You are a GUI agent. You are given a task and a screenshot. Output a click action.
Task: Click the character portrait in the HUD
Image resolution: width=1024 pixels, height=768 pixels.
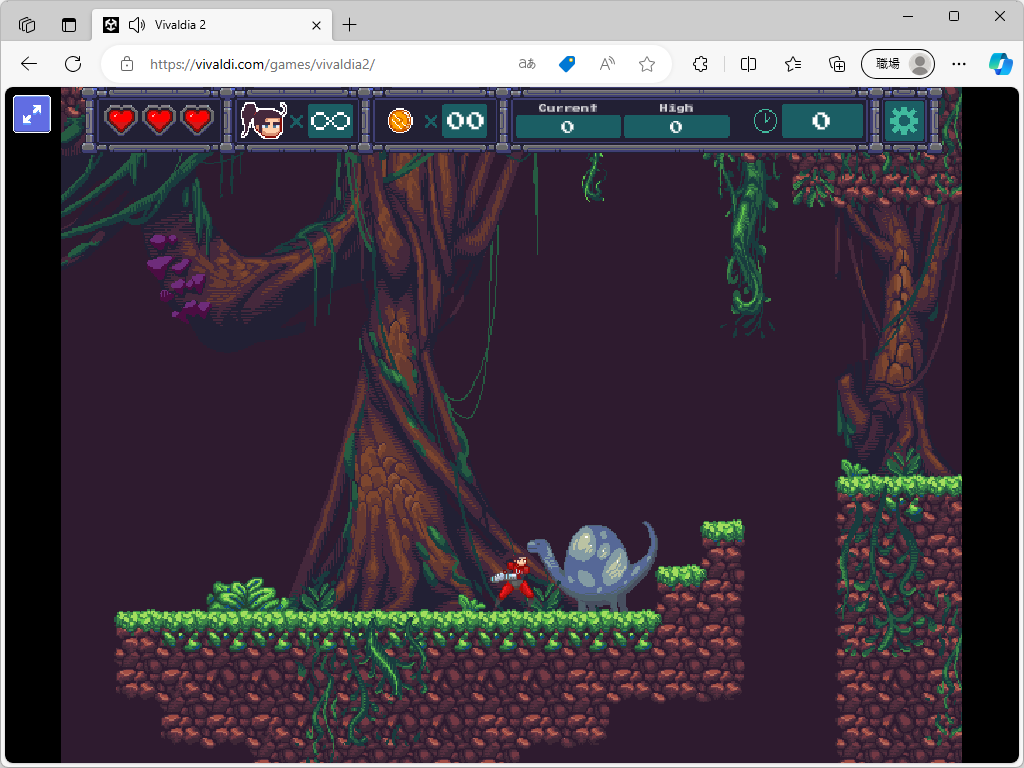(264, 119)
